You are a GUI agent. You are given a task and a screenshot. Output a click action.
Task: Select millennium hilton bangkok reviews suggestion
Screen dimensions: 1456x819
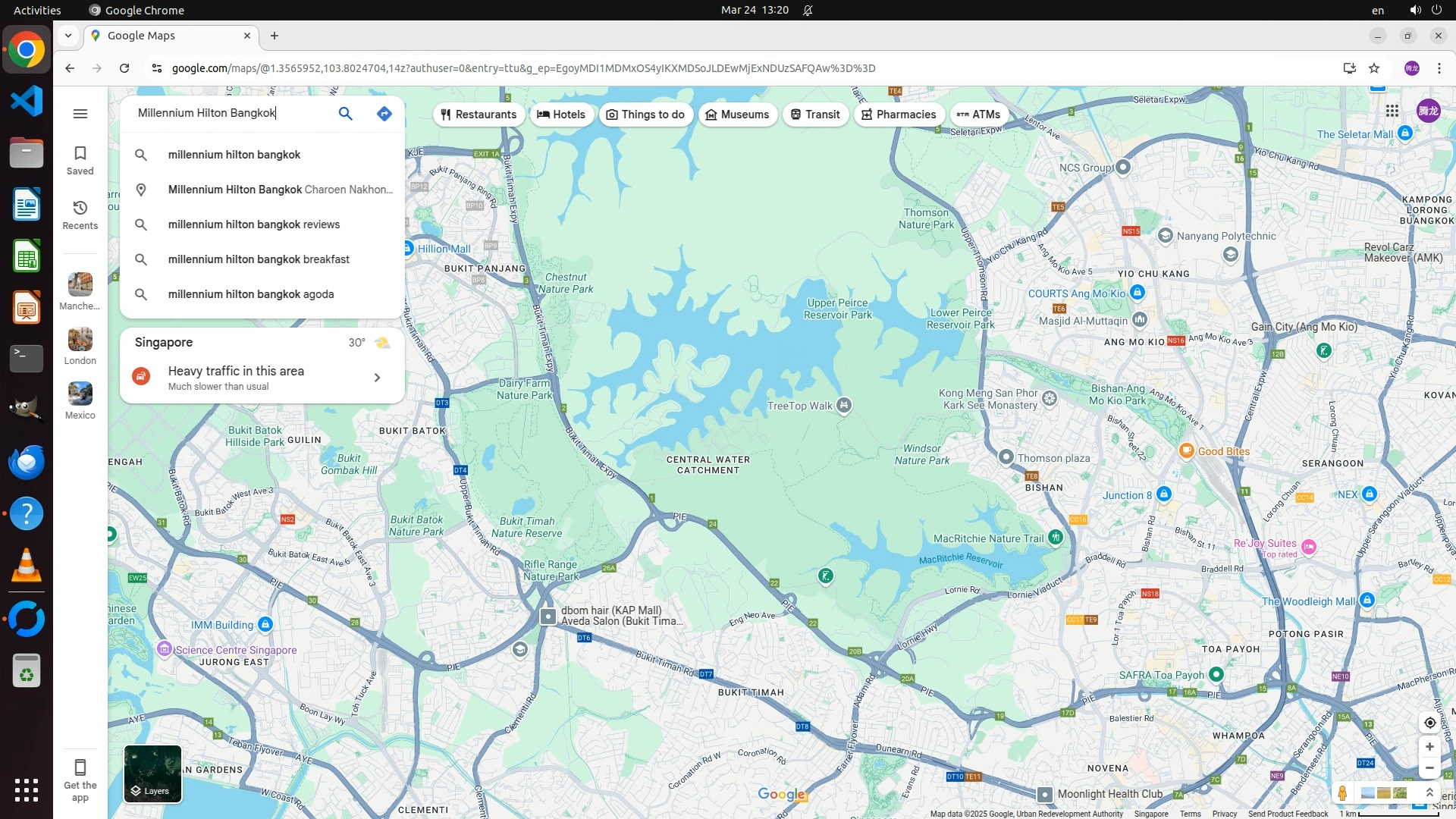(x=254, y=224)
